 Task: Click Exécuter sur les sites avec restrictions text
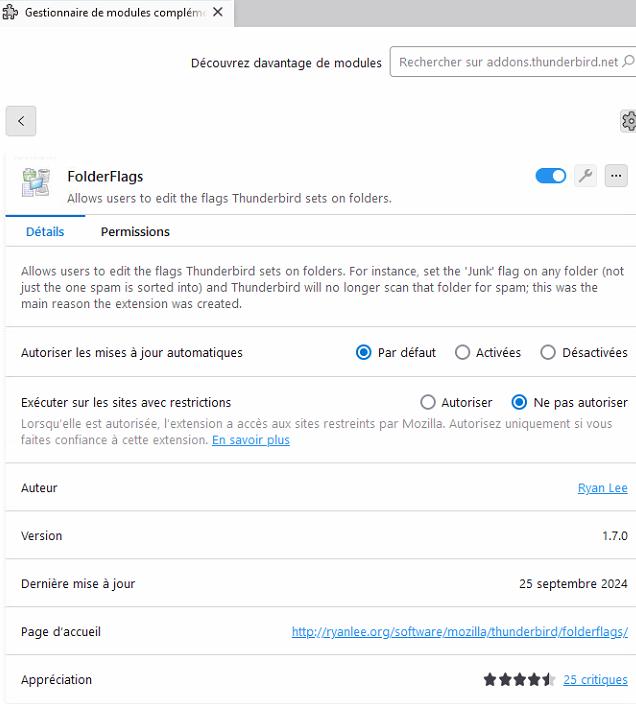click(x=126, y=403)
